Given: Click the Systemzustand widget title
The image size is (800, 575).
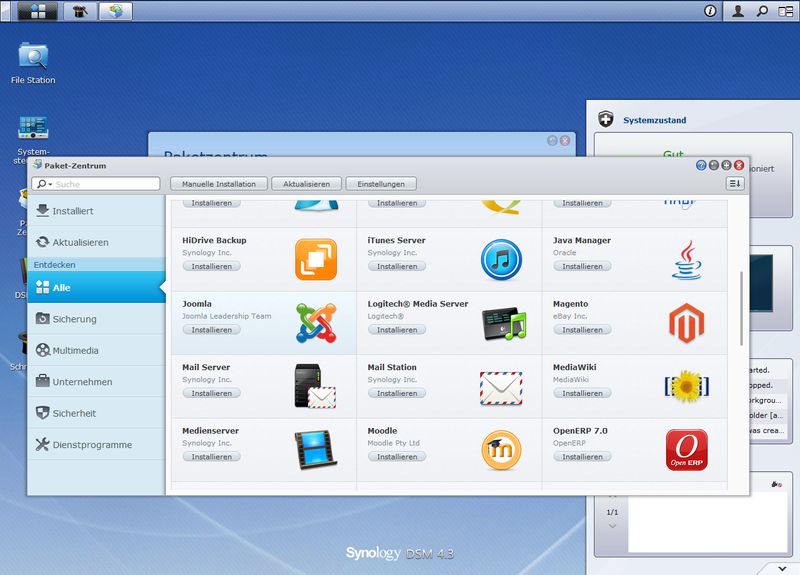Looking at the screenshot, I should 655,120.
